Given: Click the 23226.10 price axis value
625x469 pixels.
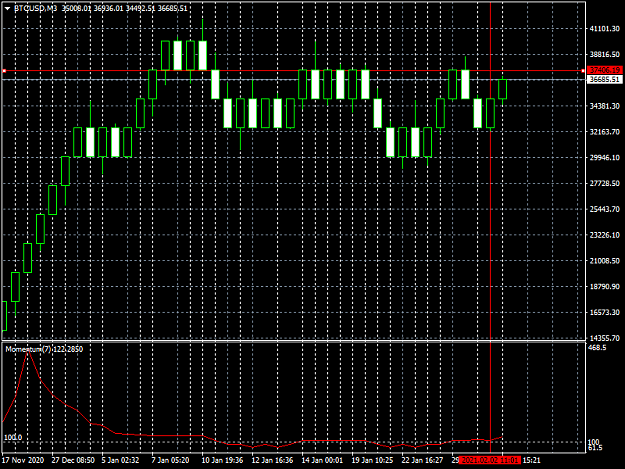Looking at the screenshot, I should [605, 235].
